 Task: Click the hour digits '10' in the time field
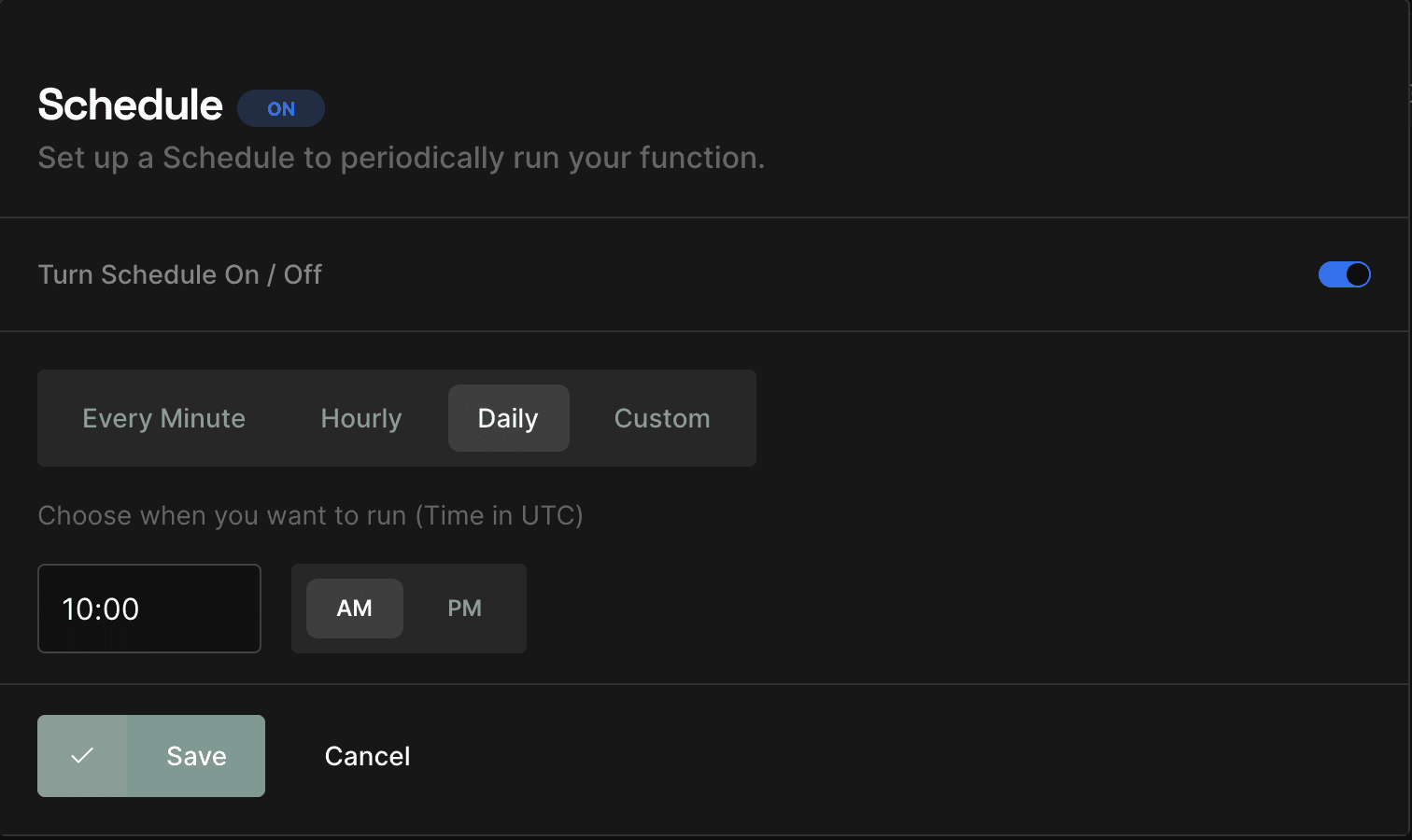pyautogui.click(x=76, y=609)
